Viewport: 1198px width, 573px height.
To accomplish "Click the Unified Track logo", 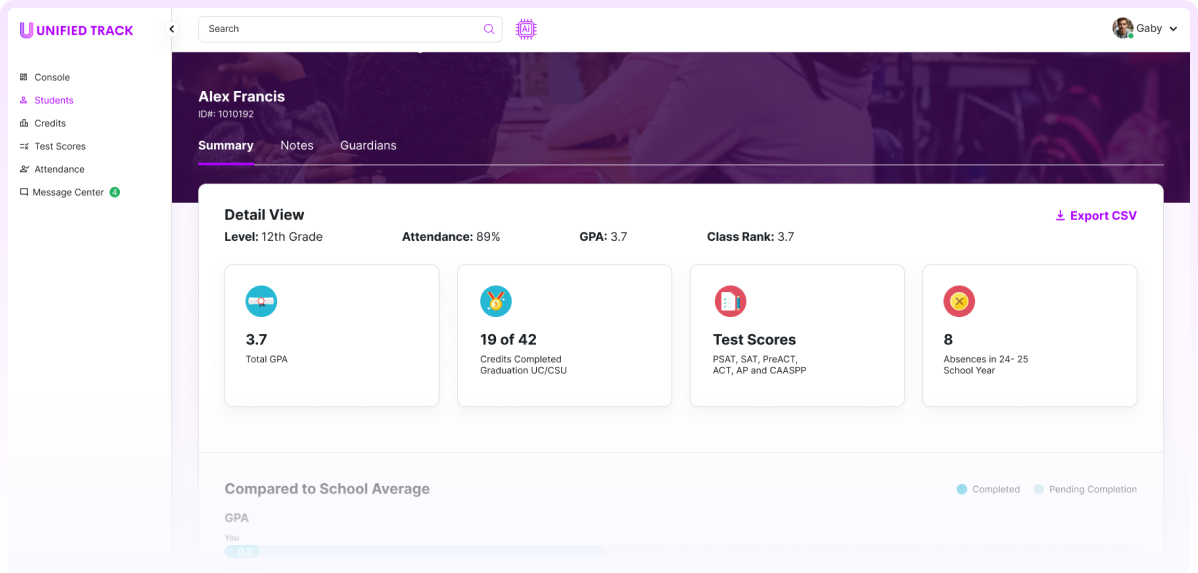I will [x=76, y=31].
